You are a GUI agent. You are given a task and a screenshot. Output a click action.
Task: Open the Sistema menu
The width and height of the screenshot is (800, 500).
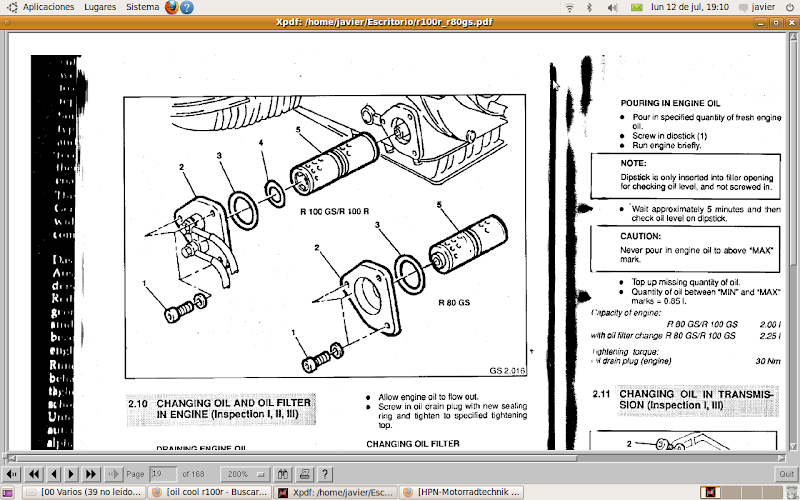[x=142, y=7]
